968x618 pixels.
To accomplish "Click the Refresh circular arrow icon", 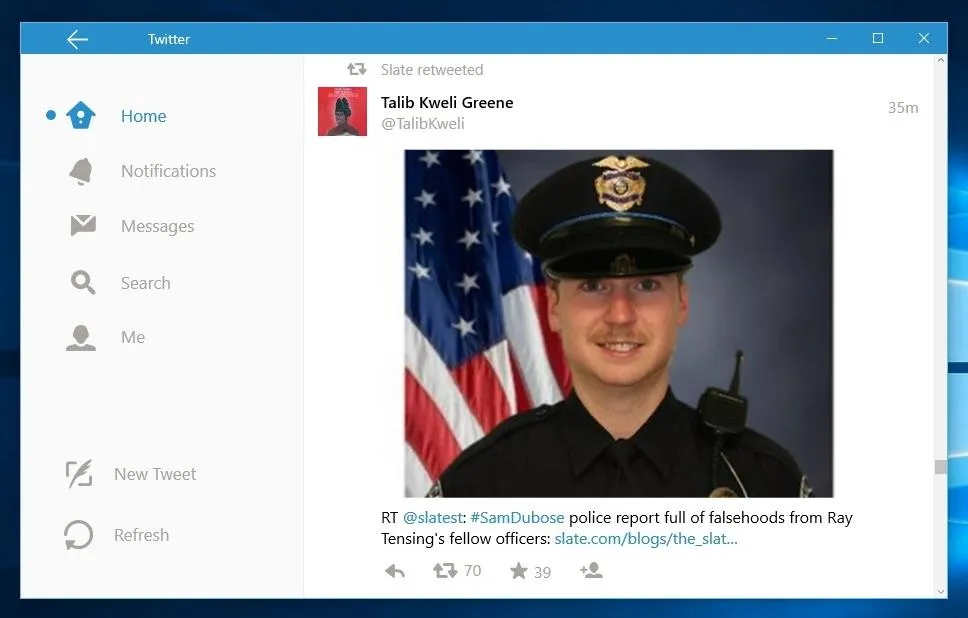I will 78,535.
